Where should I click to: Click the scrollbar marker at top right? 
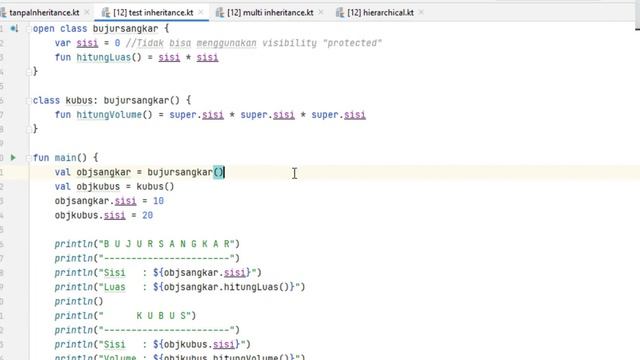[x=638, y=29]
